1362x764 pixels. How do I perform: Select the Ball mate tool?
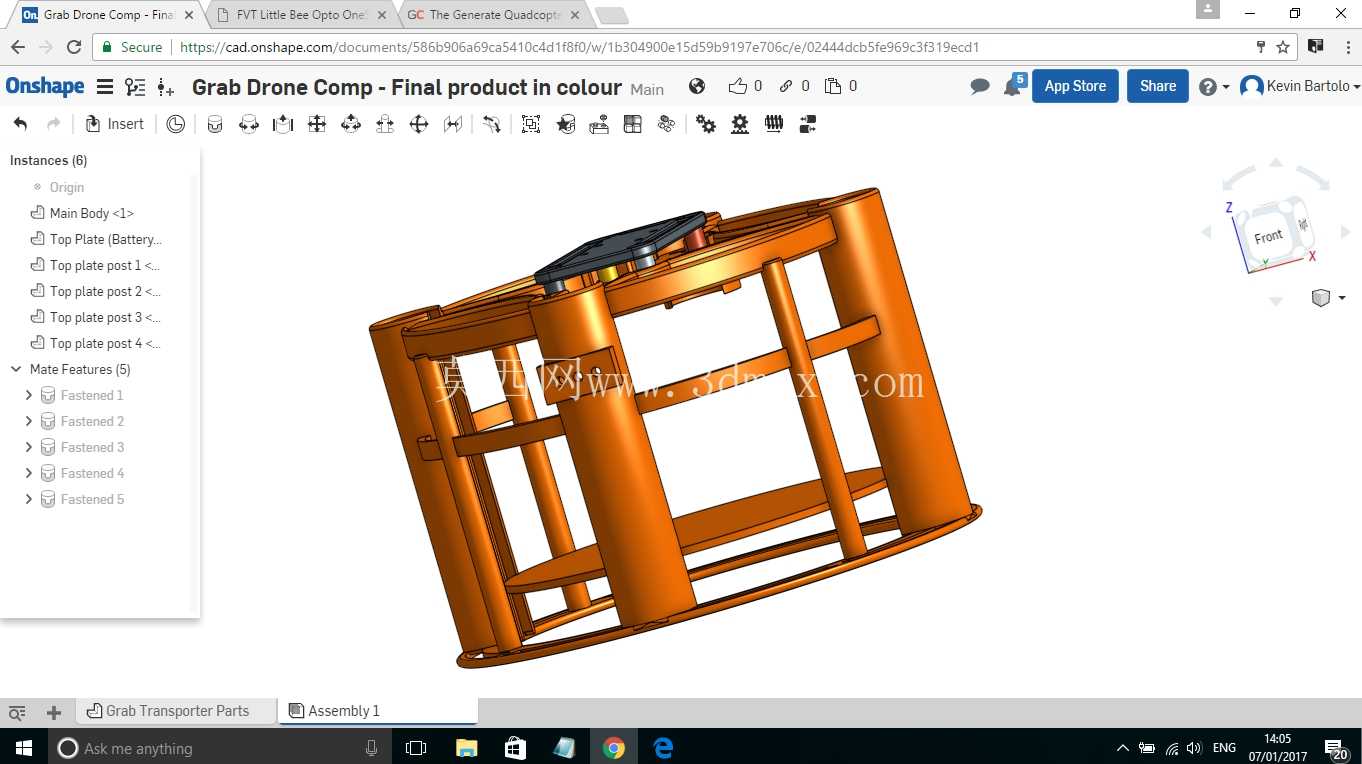pos(419,124)
